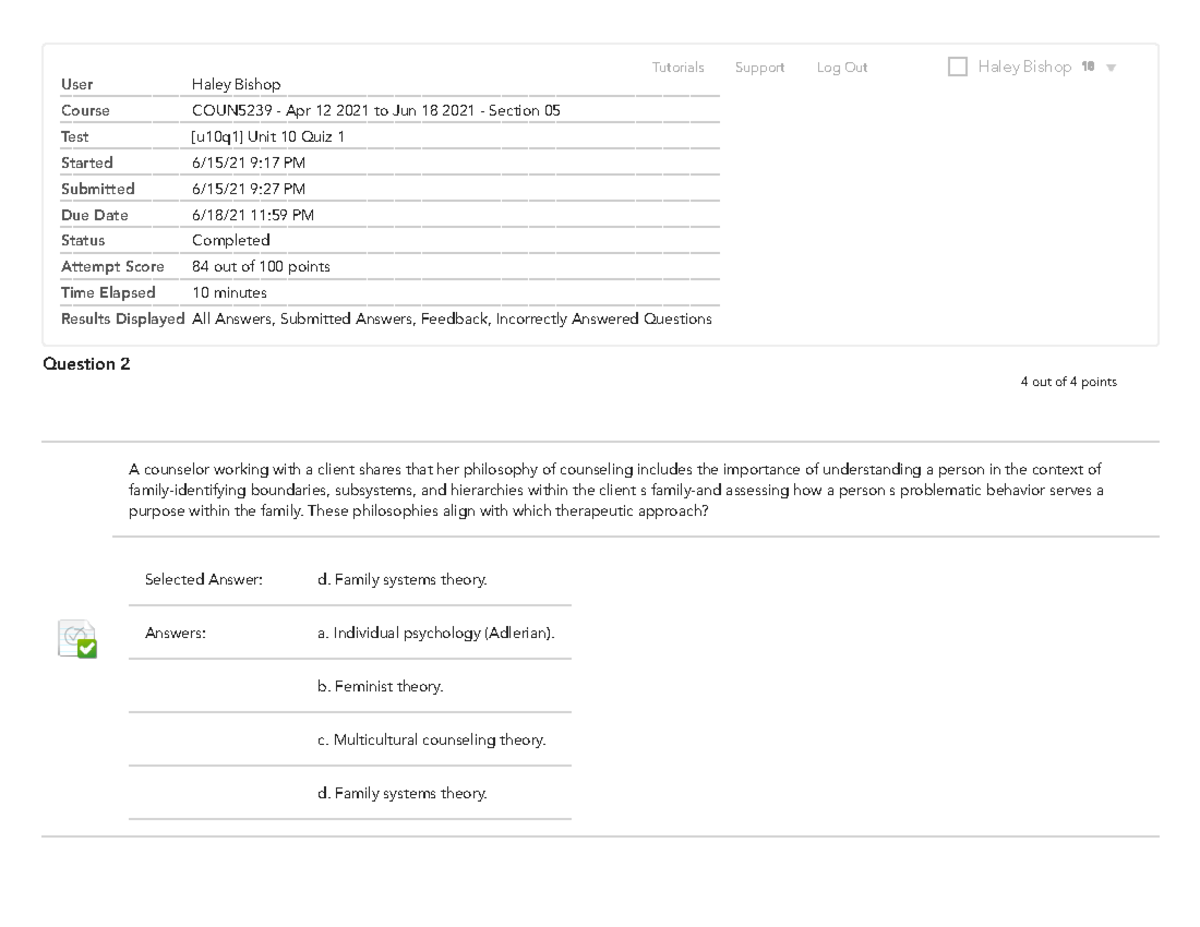Open the notification badge showing 10
1200x927 pixels.
(1090, 66)
